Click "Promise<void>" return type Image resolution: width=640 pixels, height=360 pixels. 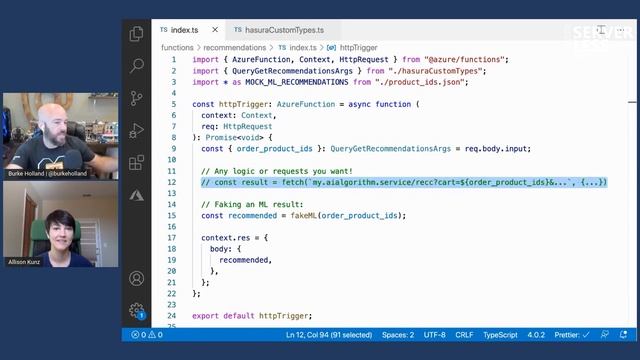point(234,138)
